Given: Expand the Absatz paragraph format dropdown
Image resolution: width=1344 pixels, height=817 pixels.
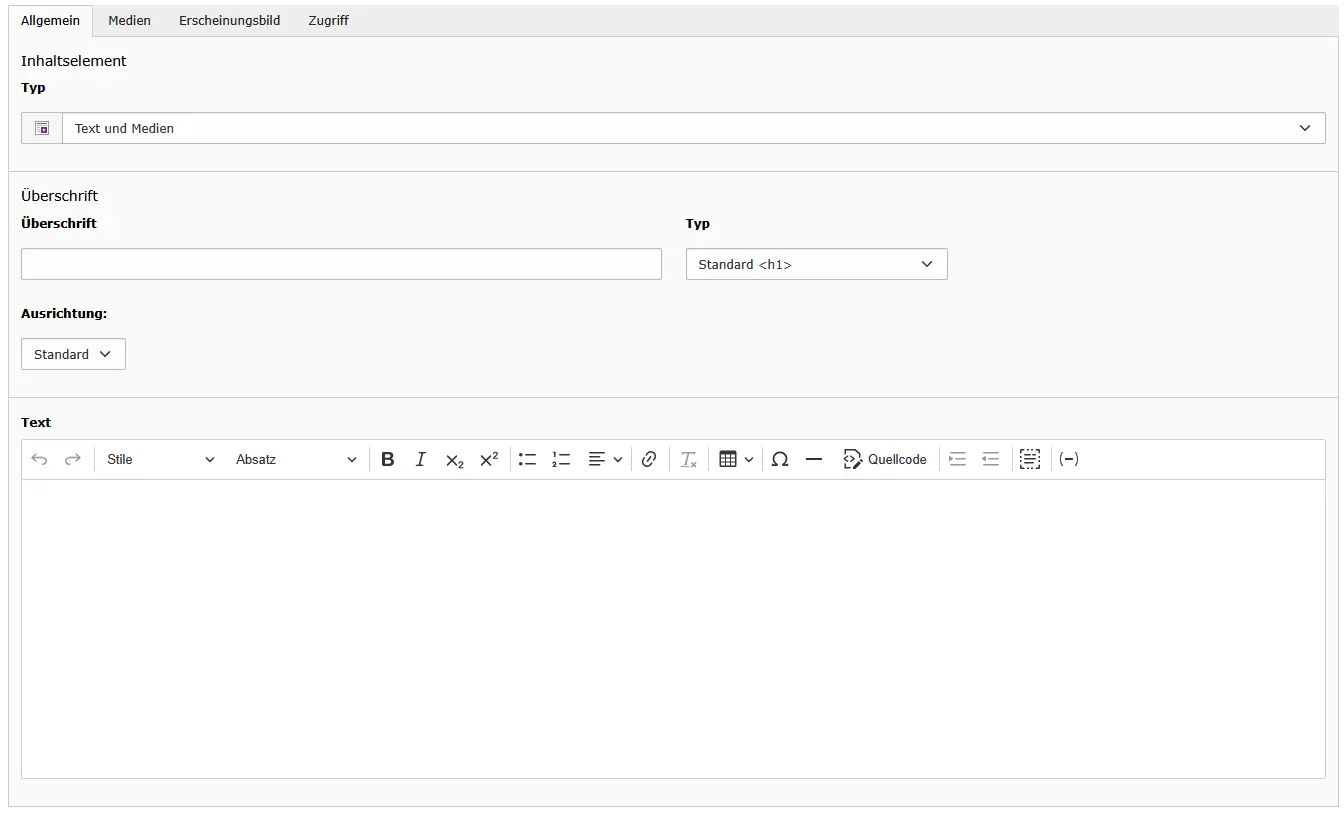Looking at the screenshot, I should (296, 460).
